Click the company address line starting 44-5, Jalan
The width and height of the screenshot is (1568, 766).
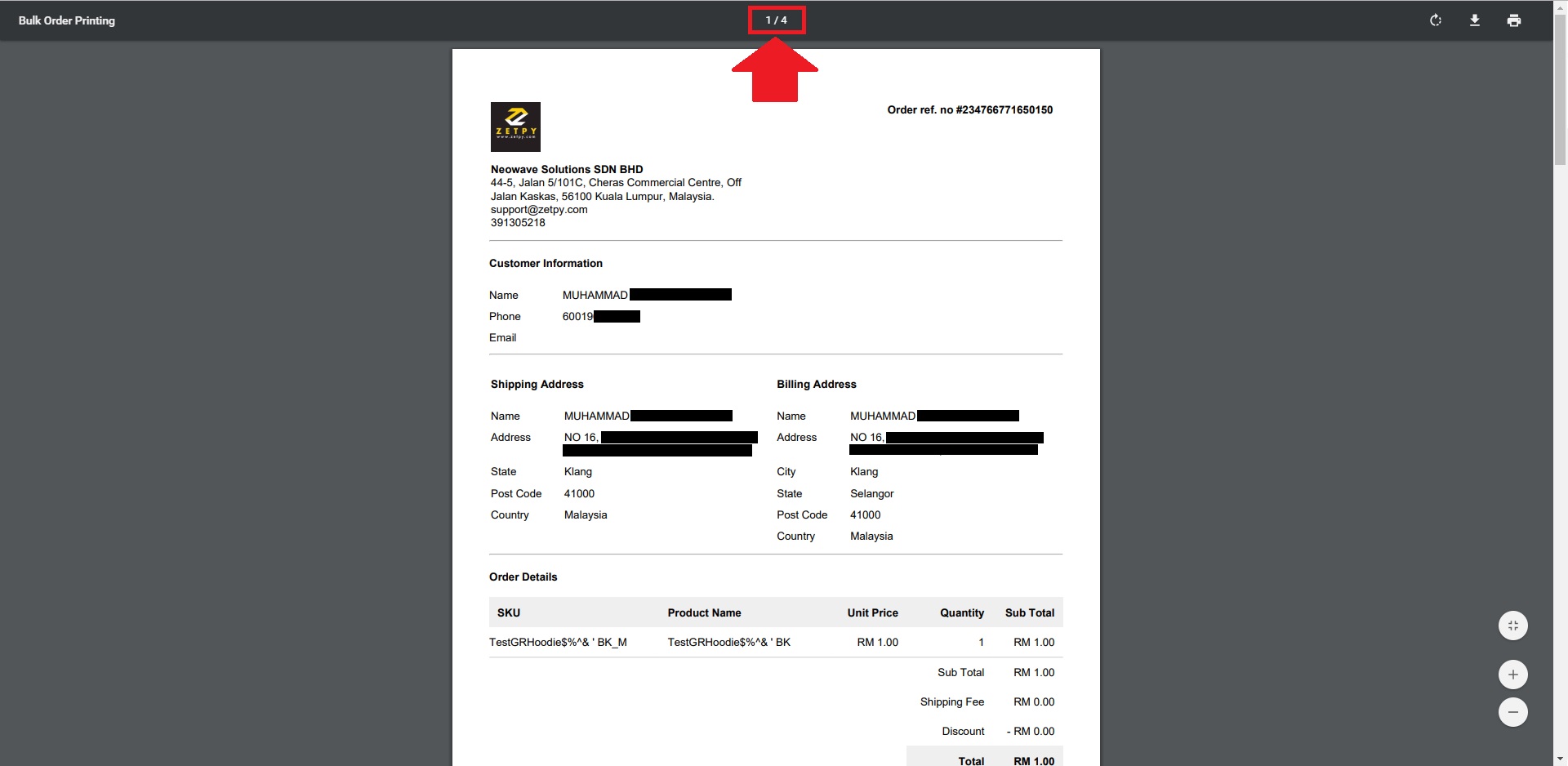pyautogui.click(x=616, y=182)
